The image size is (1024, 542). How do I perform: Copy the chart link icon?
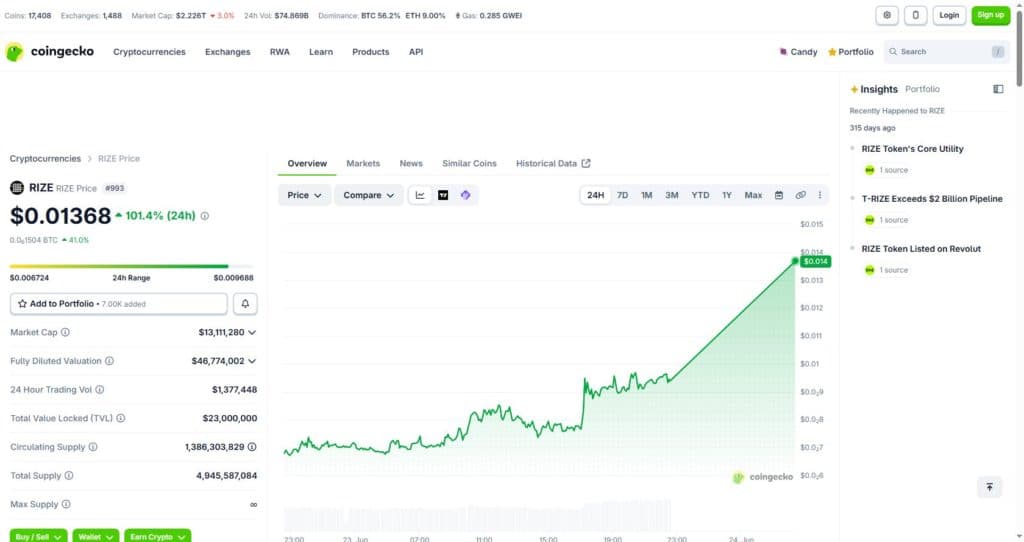coord(800,195)
